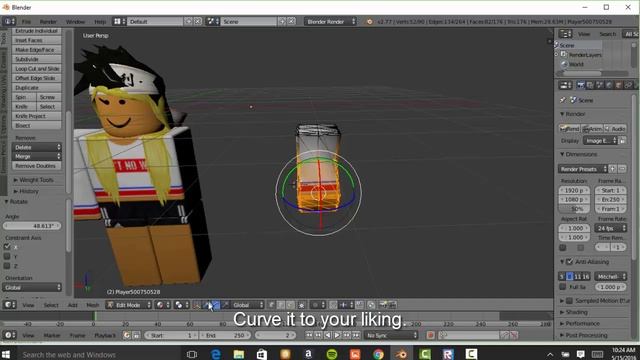Click the play animation button
This screenshot has width=640, height=360.
(337, 335)
